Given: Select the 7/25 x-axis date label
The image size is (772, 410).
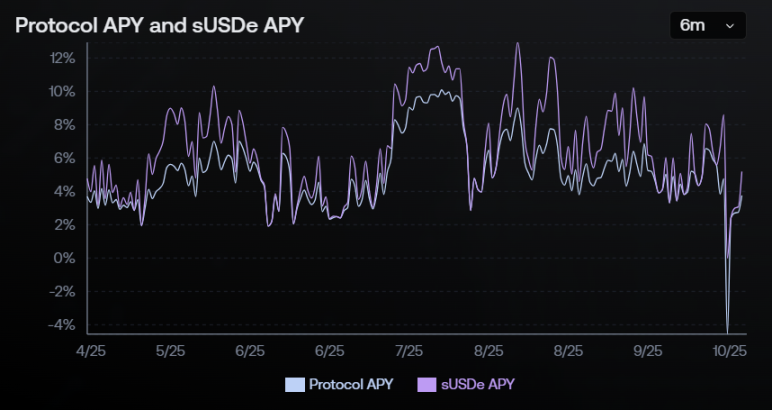Looking at the screenshot, I should point(409,352).
